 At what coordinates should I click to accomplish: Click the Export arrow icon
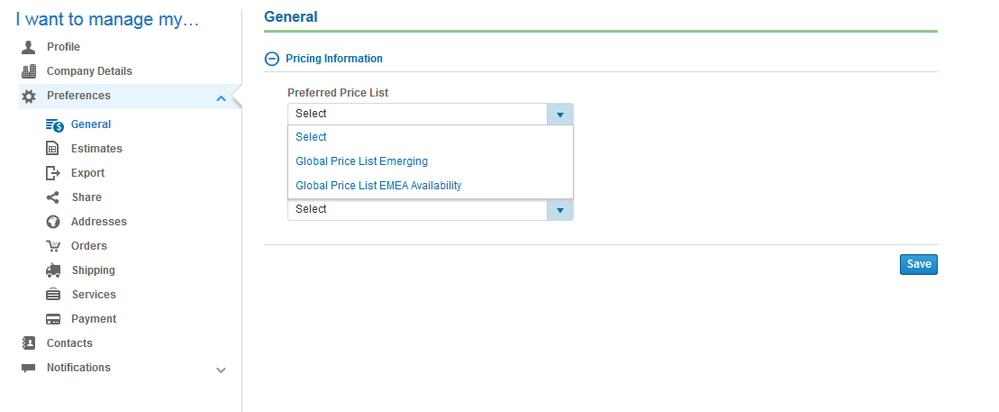[x=53, y=173]
